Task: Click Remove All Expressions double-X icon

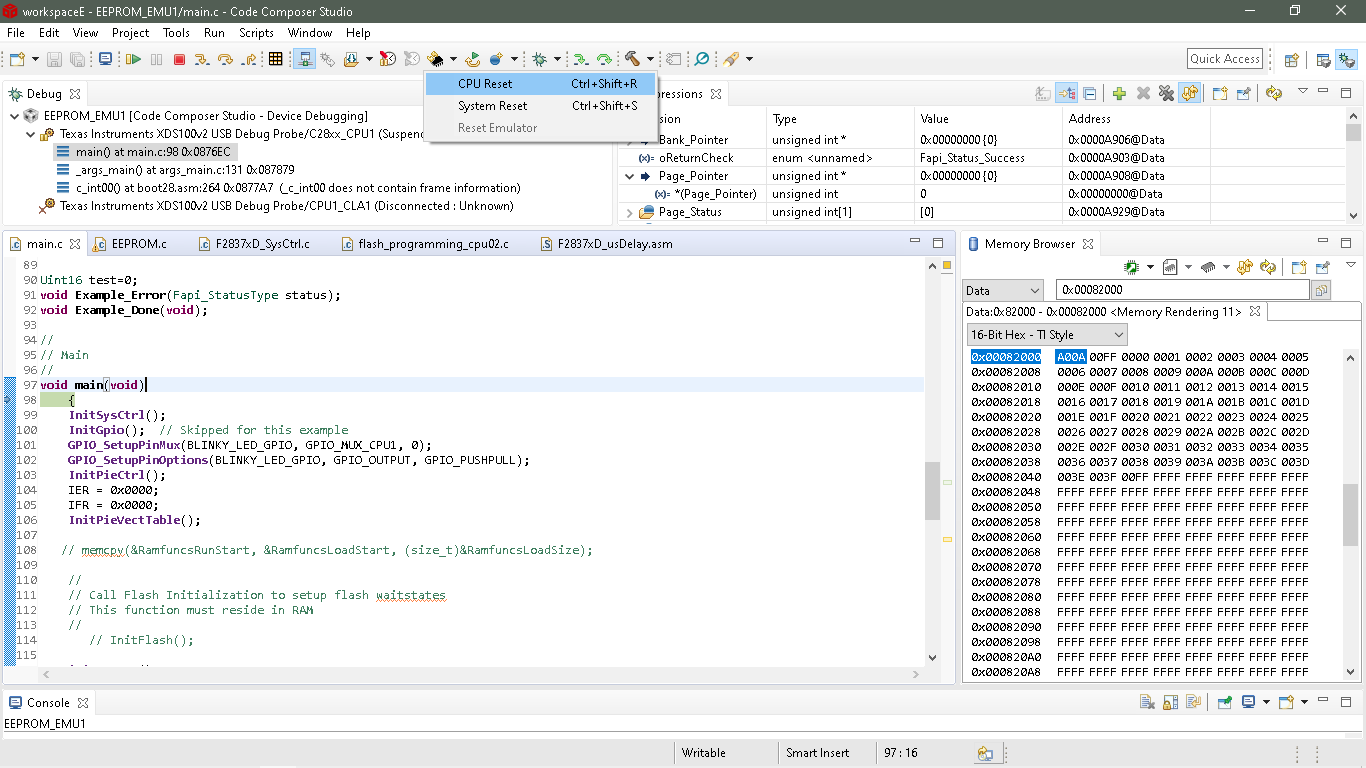Action: coord(1165,94)
